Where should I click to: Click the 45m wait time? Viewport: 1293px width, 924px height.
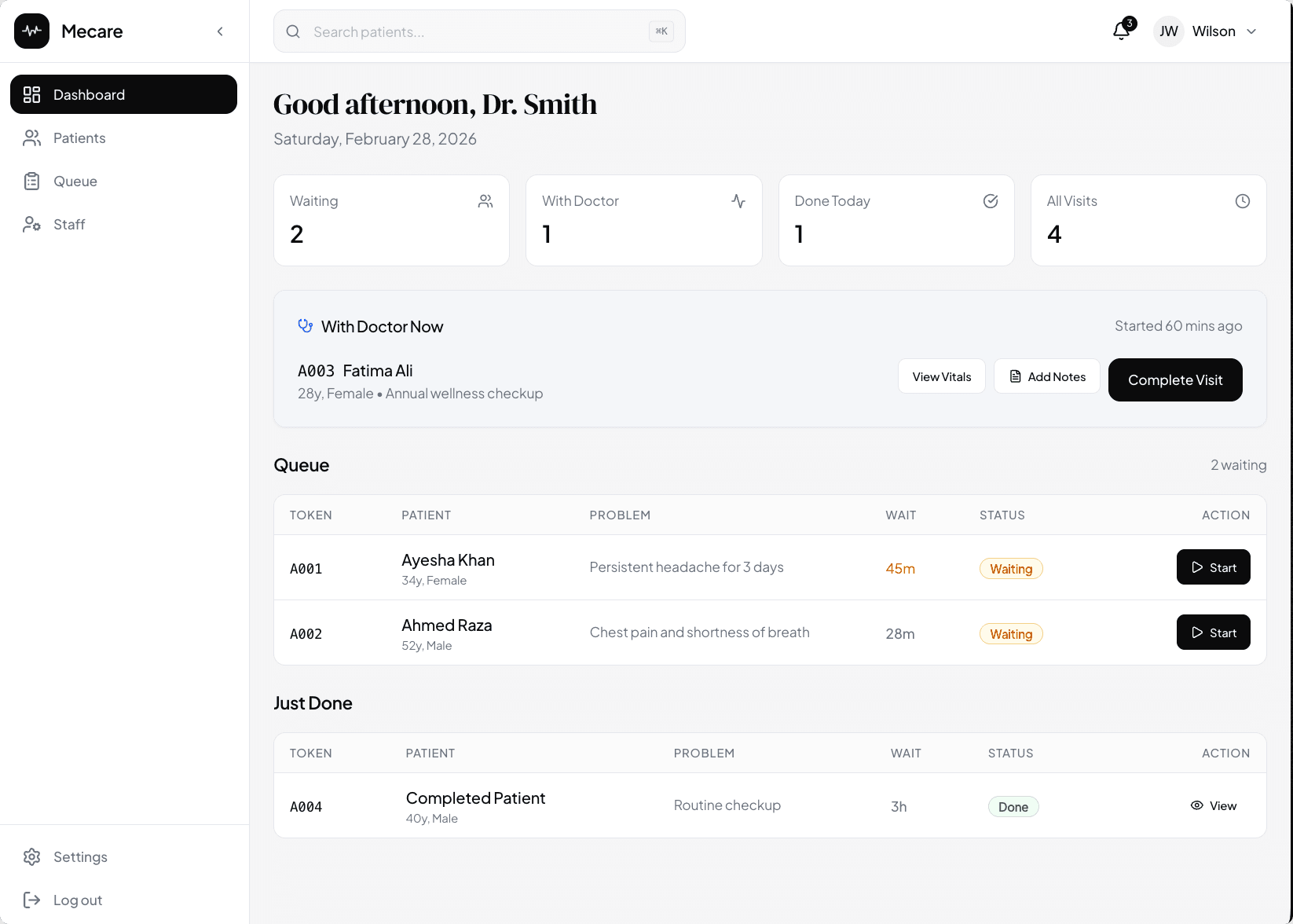pos(900,569)
